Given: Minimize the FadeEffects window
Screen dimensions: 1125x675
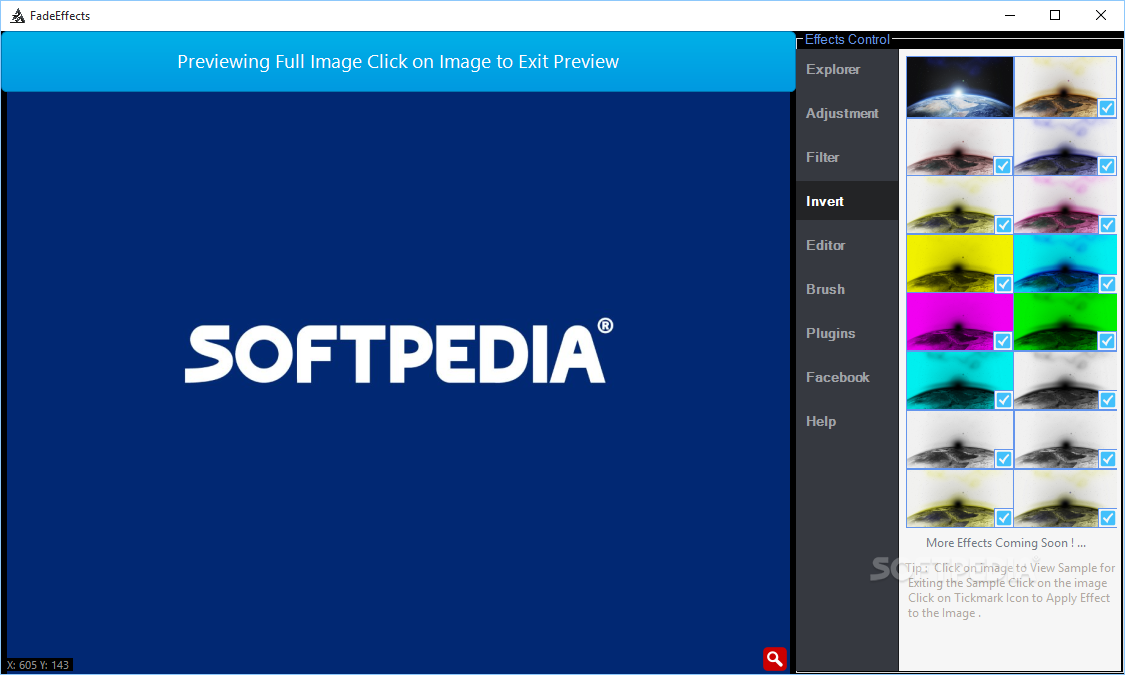Looking at the screenshot, I should coord(1009,15).
